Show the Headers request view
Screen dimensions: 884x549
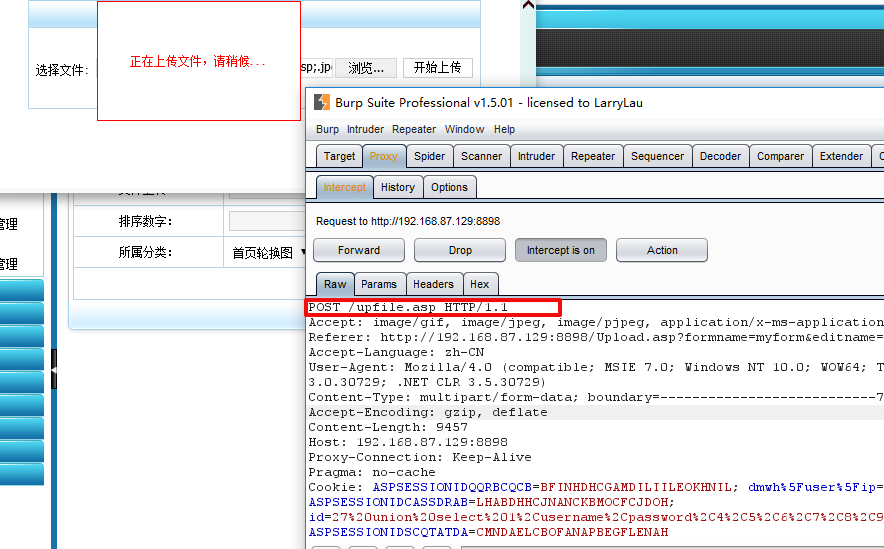(433, 284)
